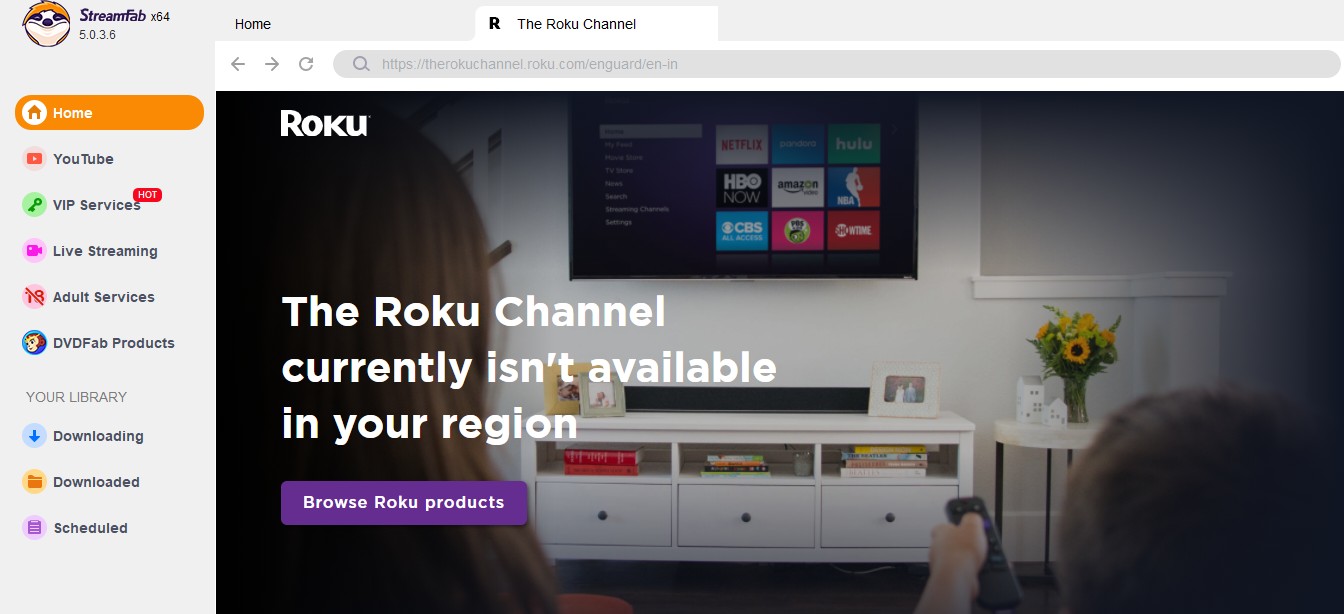Show the Downloading library list
The height and width of the screenshot is (614, 1344).
98,436
